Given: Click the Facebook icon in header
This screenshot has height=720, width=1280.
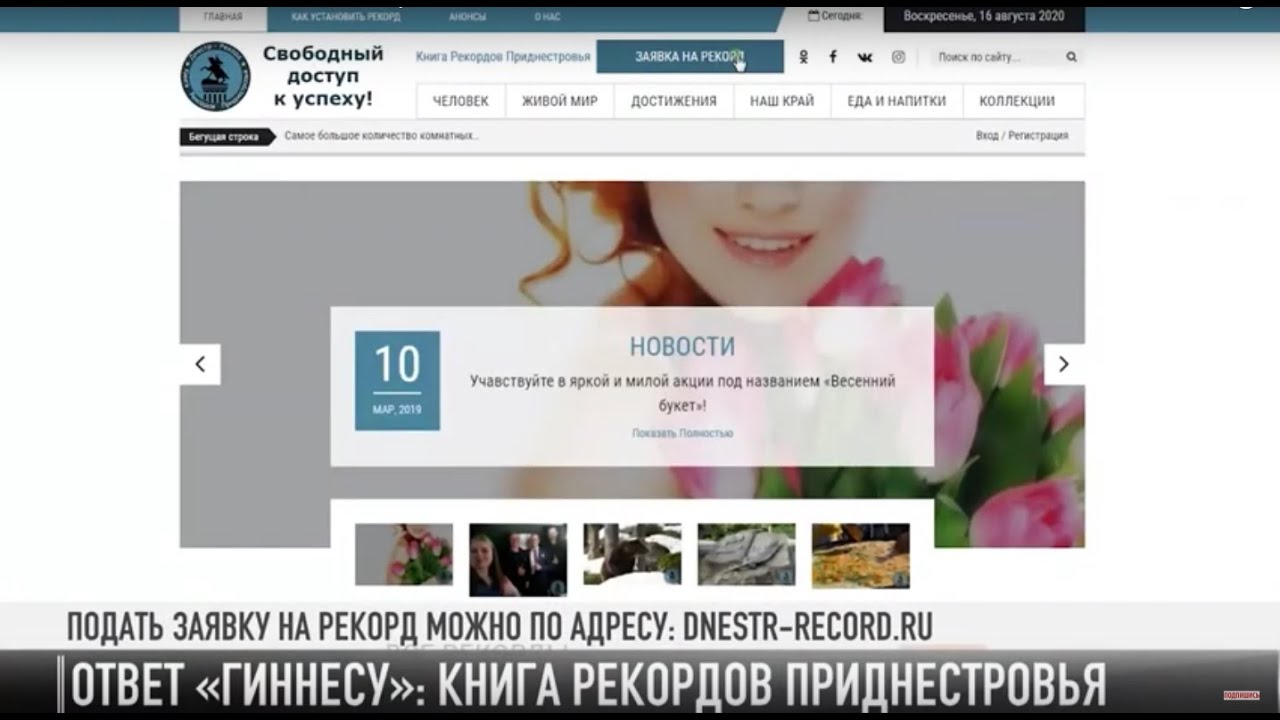Looking at the screenshot, I should tap(833, 57).
